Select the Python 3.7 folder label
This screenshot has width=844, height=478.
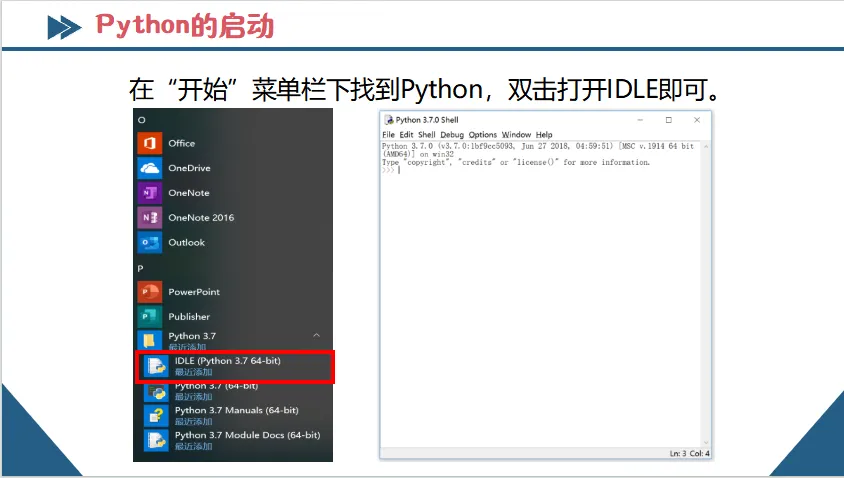[192, 336]
